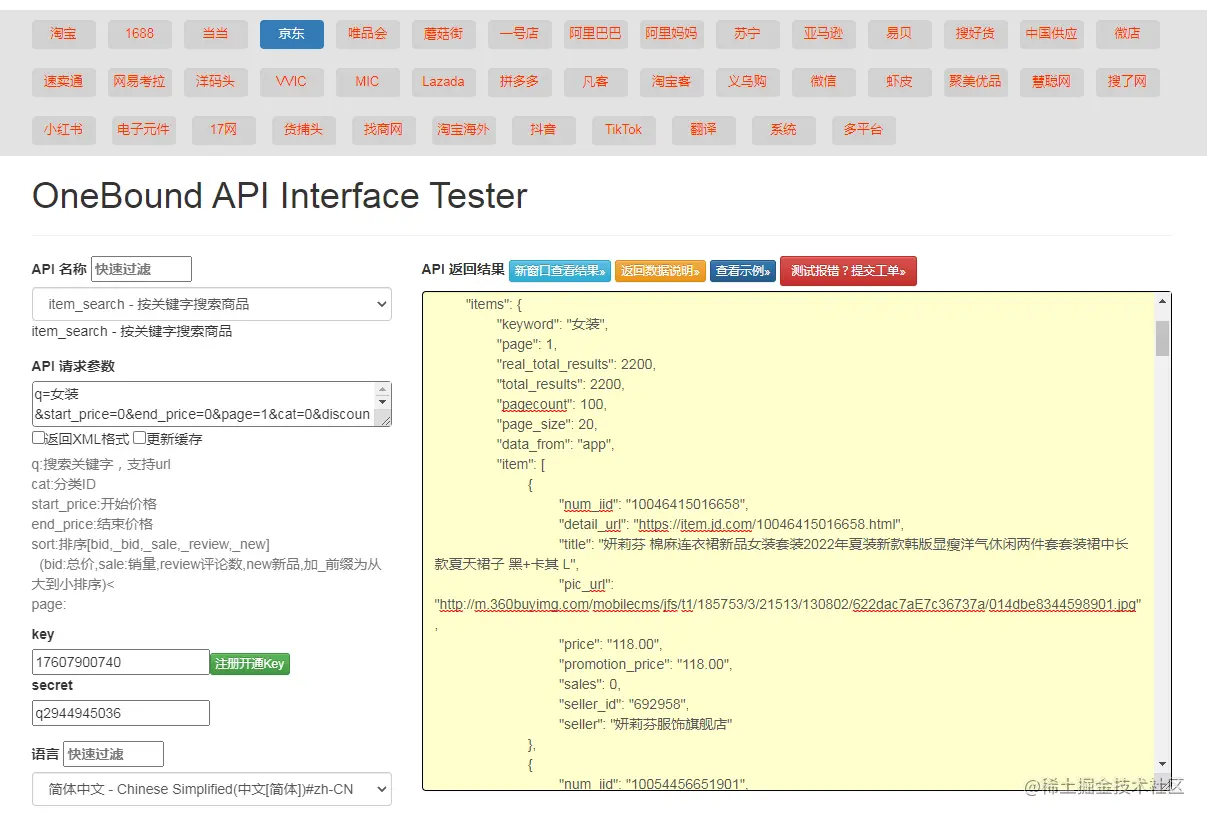Viewport: 1207px width, 819px height.
Task: Open the 找商网 tab
Action: tap(384, 130)
